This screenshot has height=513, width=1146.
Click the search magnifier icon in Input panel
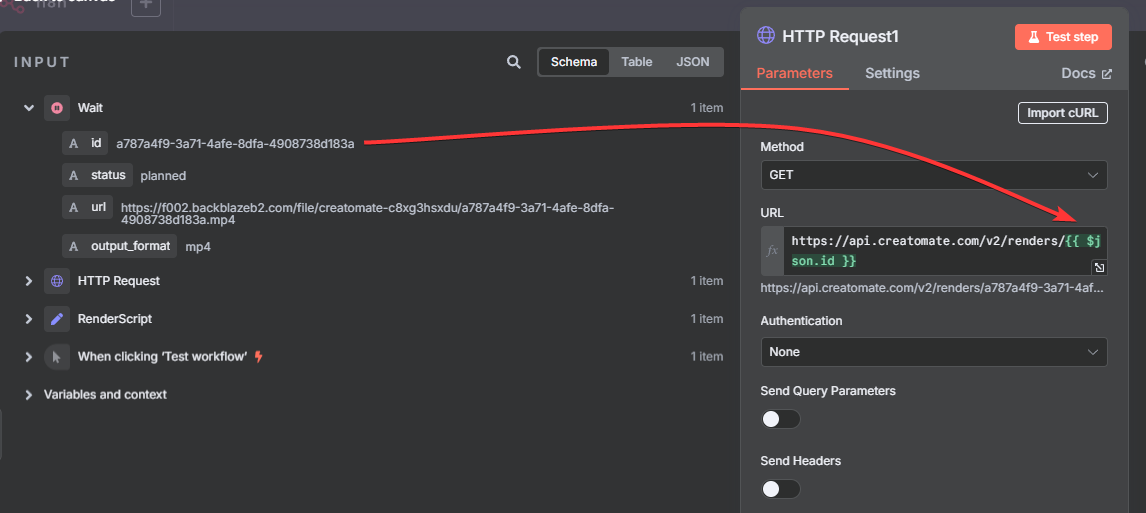[514, 62]
